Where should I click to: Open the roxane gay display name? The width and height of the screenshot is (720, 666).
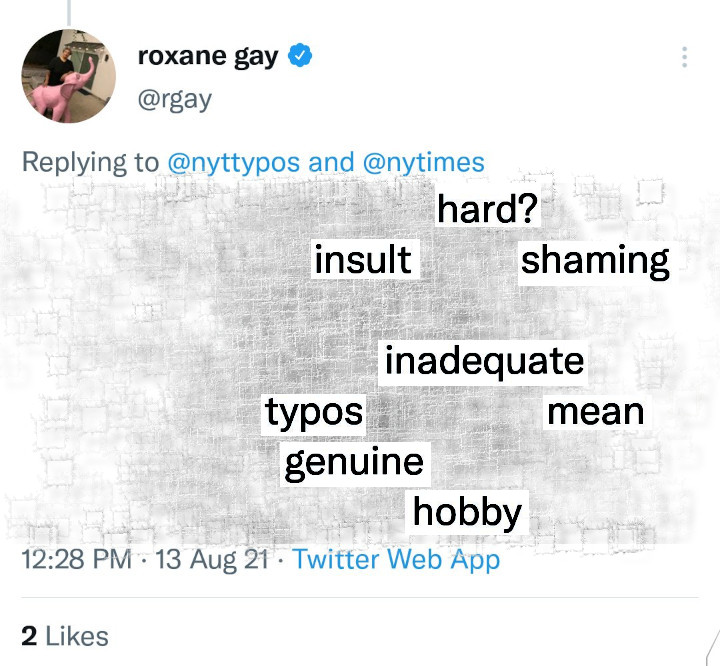[x=208, y=57]
